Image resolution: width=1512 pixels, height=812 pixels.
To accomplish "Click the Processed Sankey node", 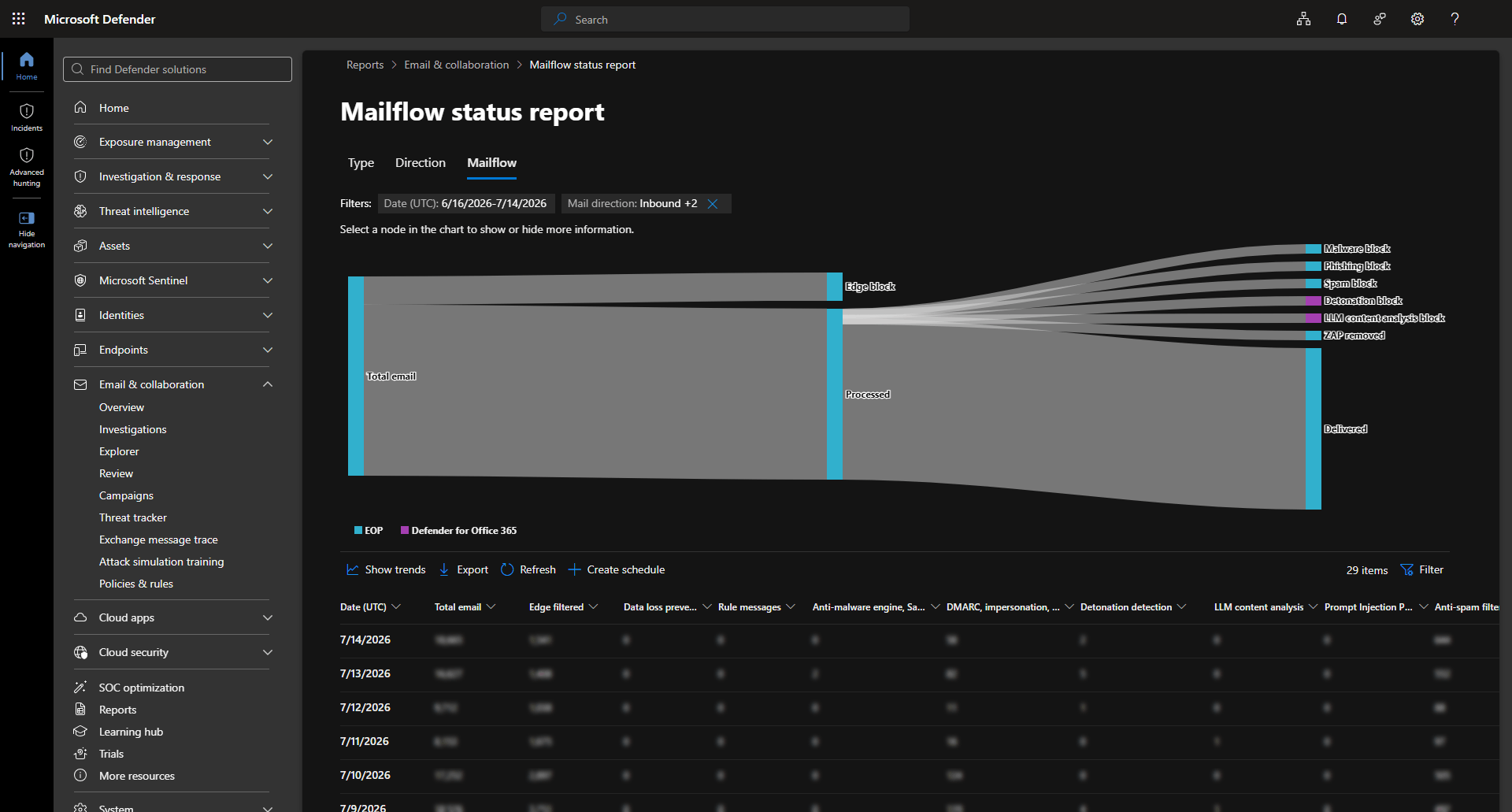I will click(x=835, y=394).
